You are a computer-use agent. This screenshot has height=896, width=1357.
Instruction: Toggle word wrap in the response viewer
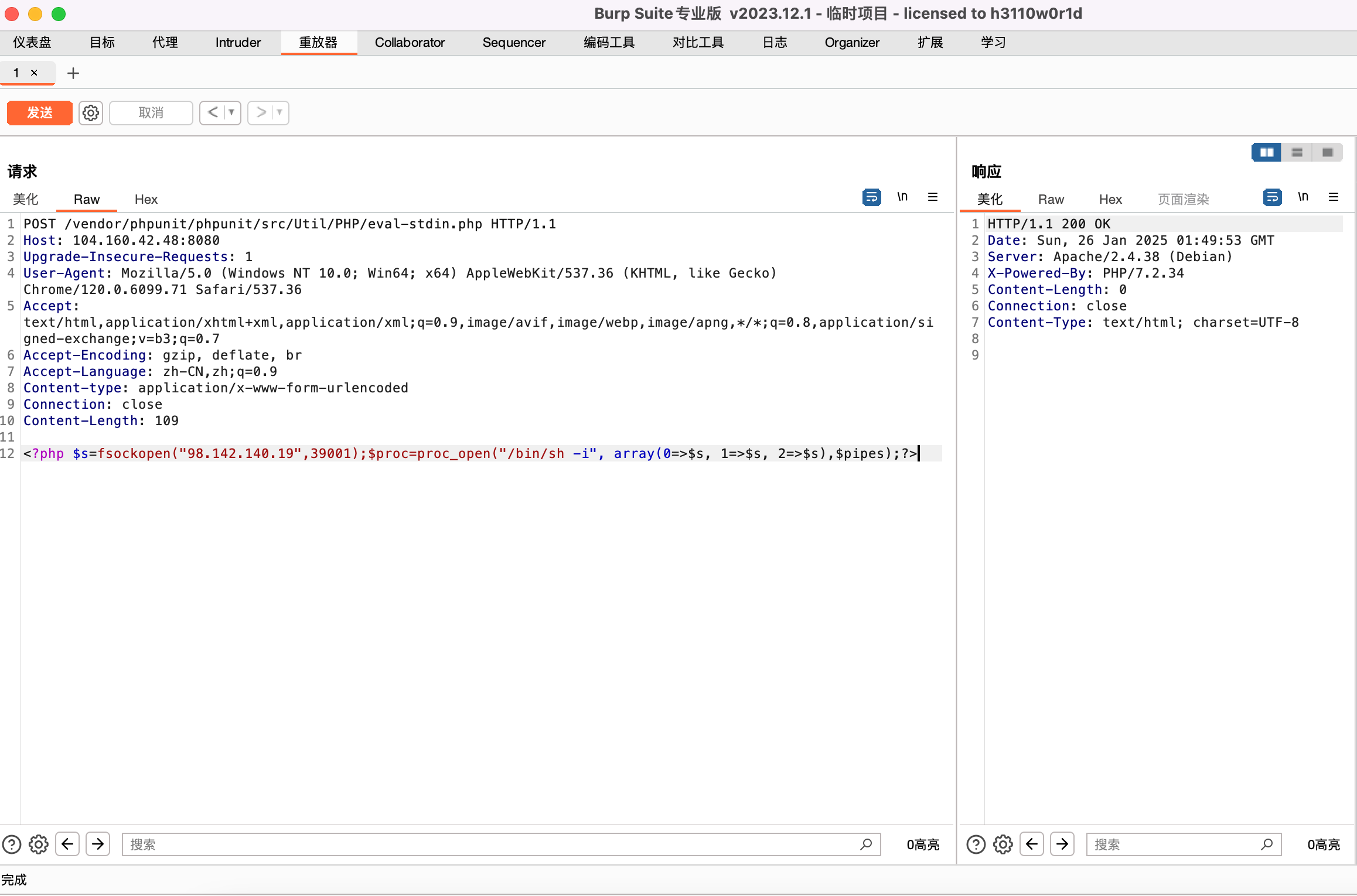coord(1272,197)
